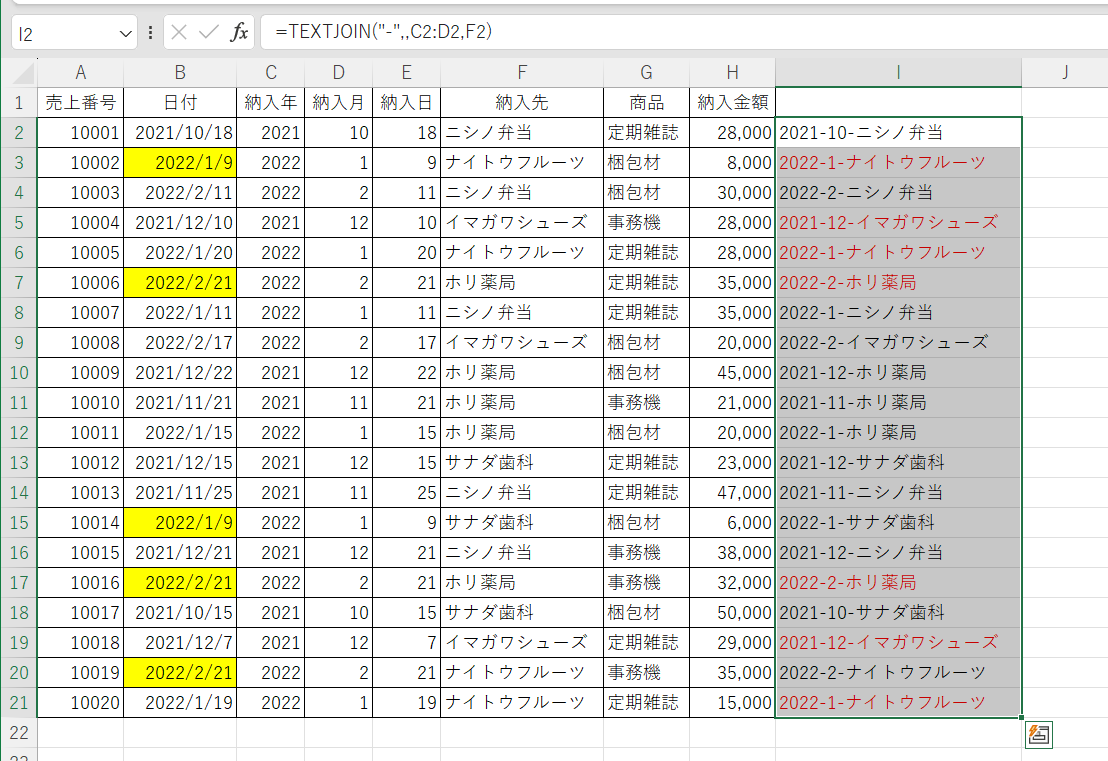The width and height of the screenshot is (1108, 761).
Task: Click header cell 納入金額
Action: [x=732, y=102]
